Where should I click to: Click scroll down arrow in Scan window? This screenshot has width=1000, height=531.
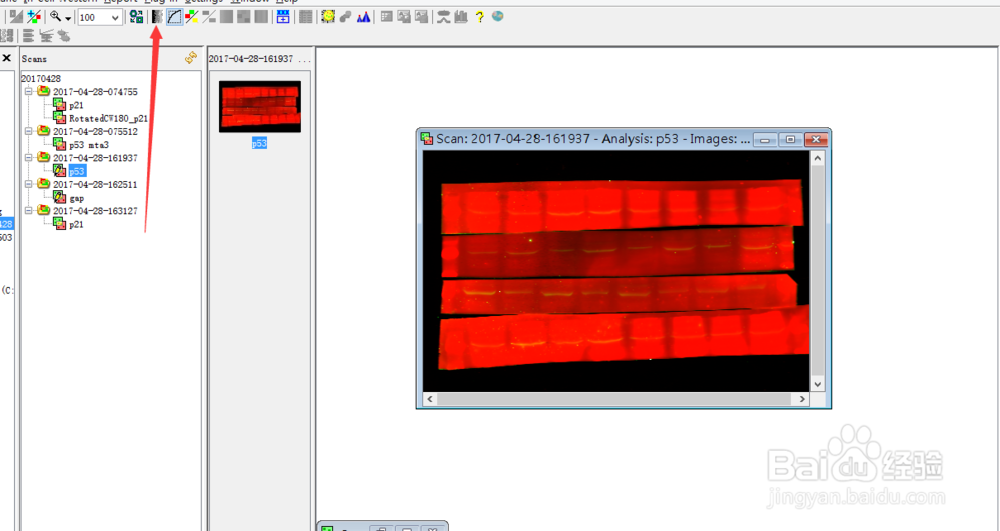coord(818,384)
